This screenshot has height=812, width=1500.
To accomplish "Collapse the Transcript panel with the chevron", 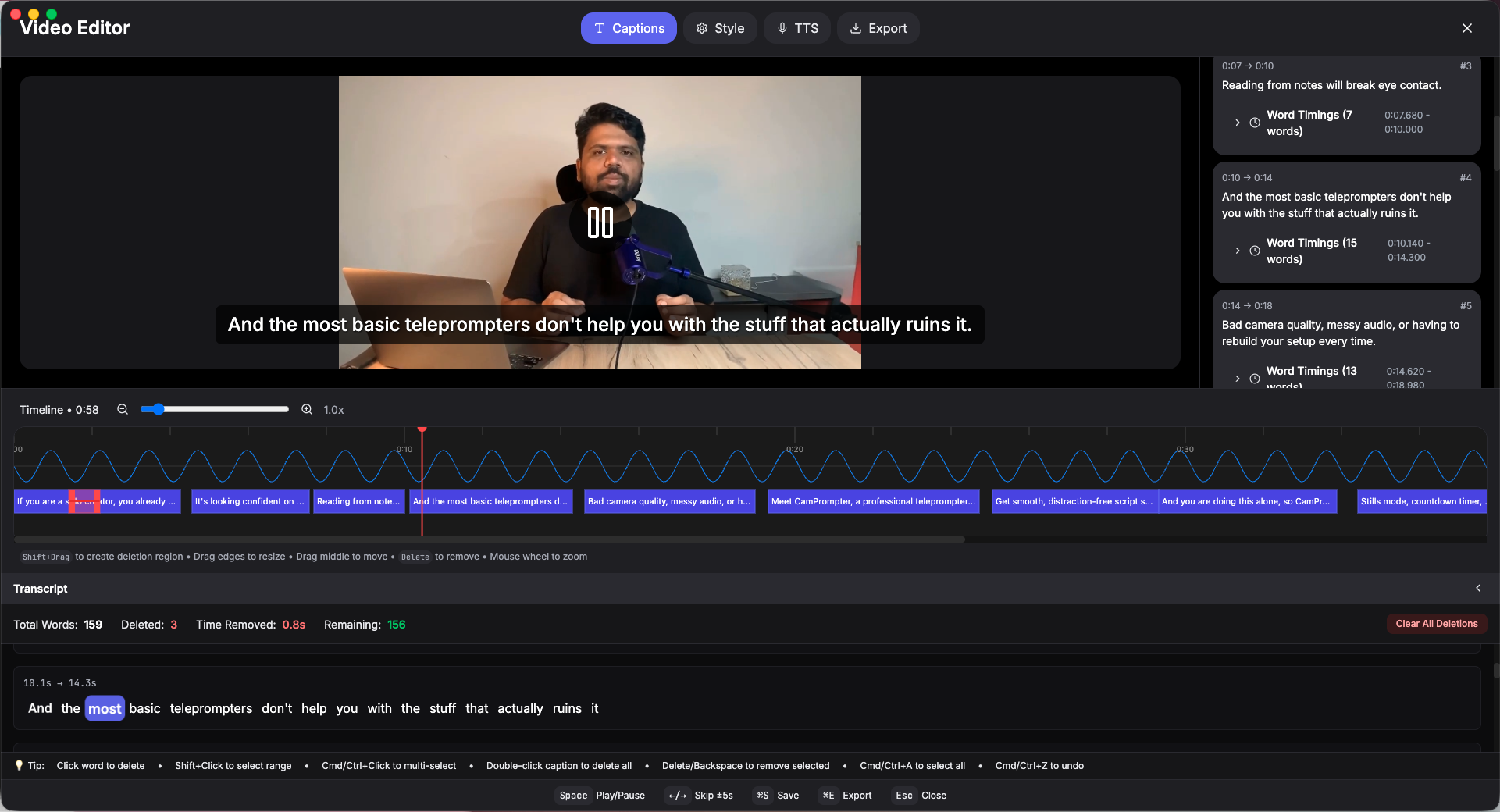I will click(1480, 589).
